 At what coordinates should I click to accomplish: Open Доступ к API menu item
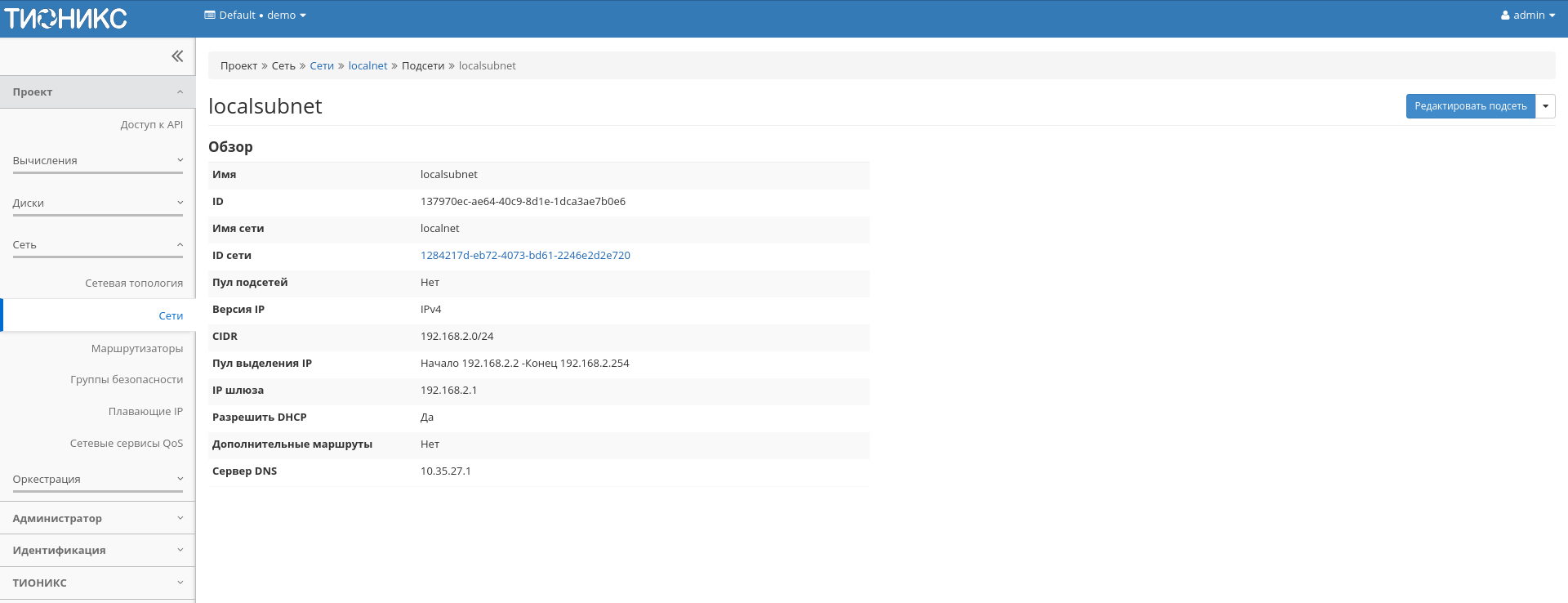151,125
